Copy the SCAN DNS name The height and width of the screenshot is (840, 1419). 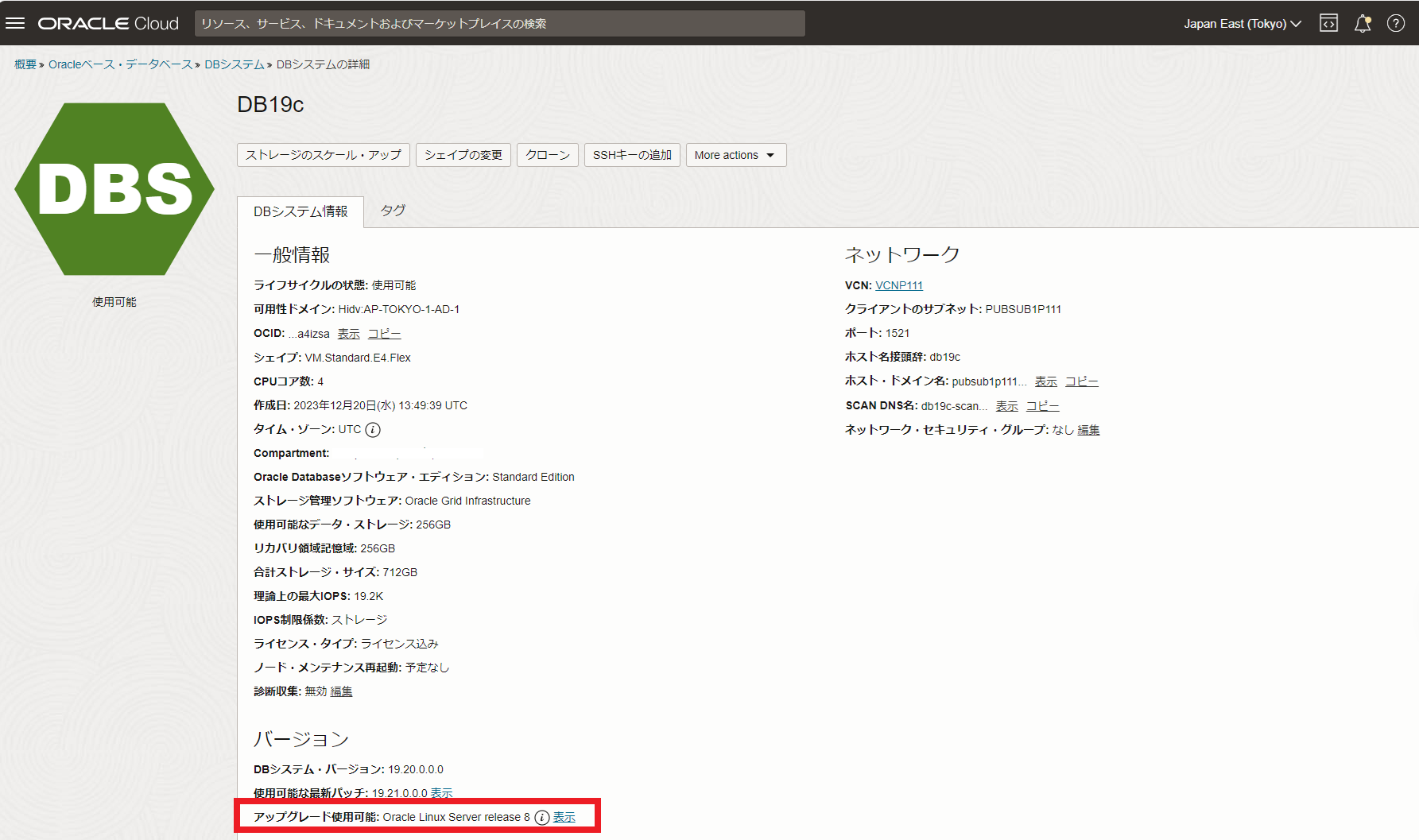click(1043, 406)
